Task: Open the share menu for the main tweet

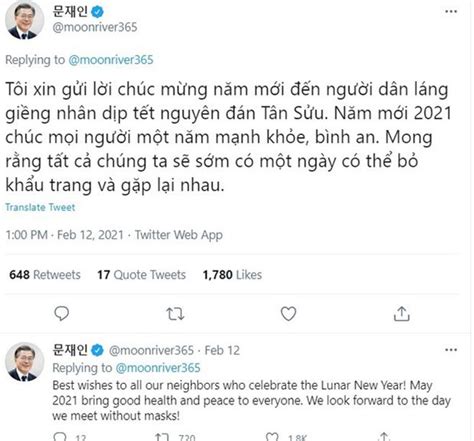Action: coord(402,314)
